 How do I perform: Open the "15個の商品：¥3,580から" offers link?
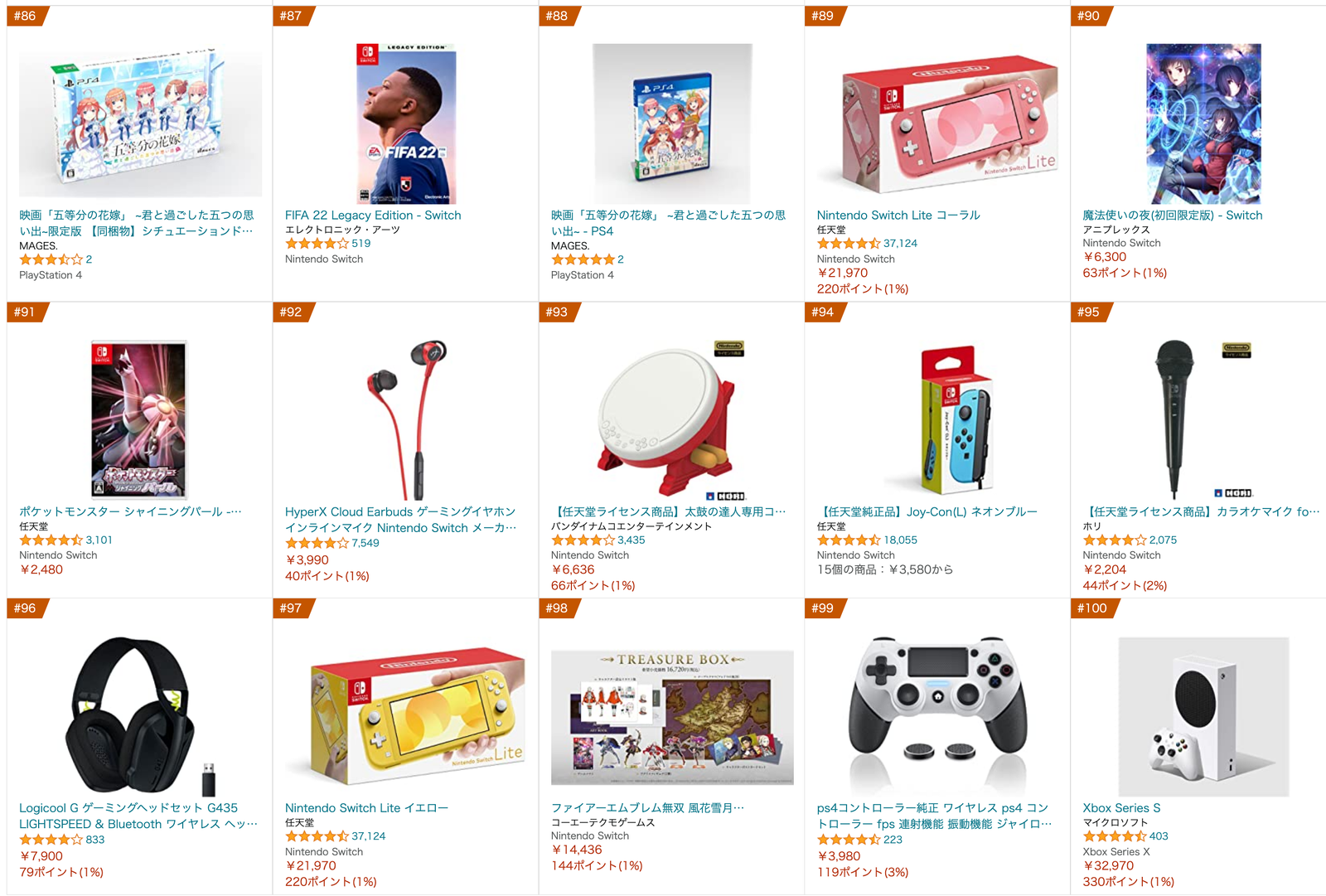coord(885,570)
